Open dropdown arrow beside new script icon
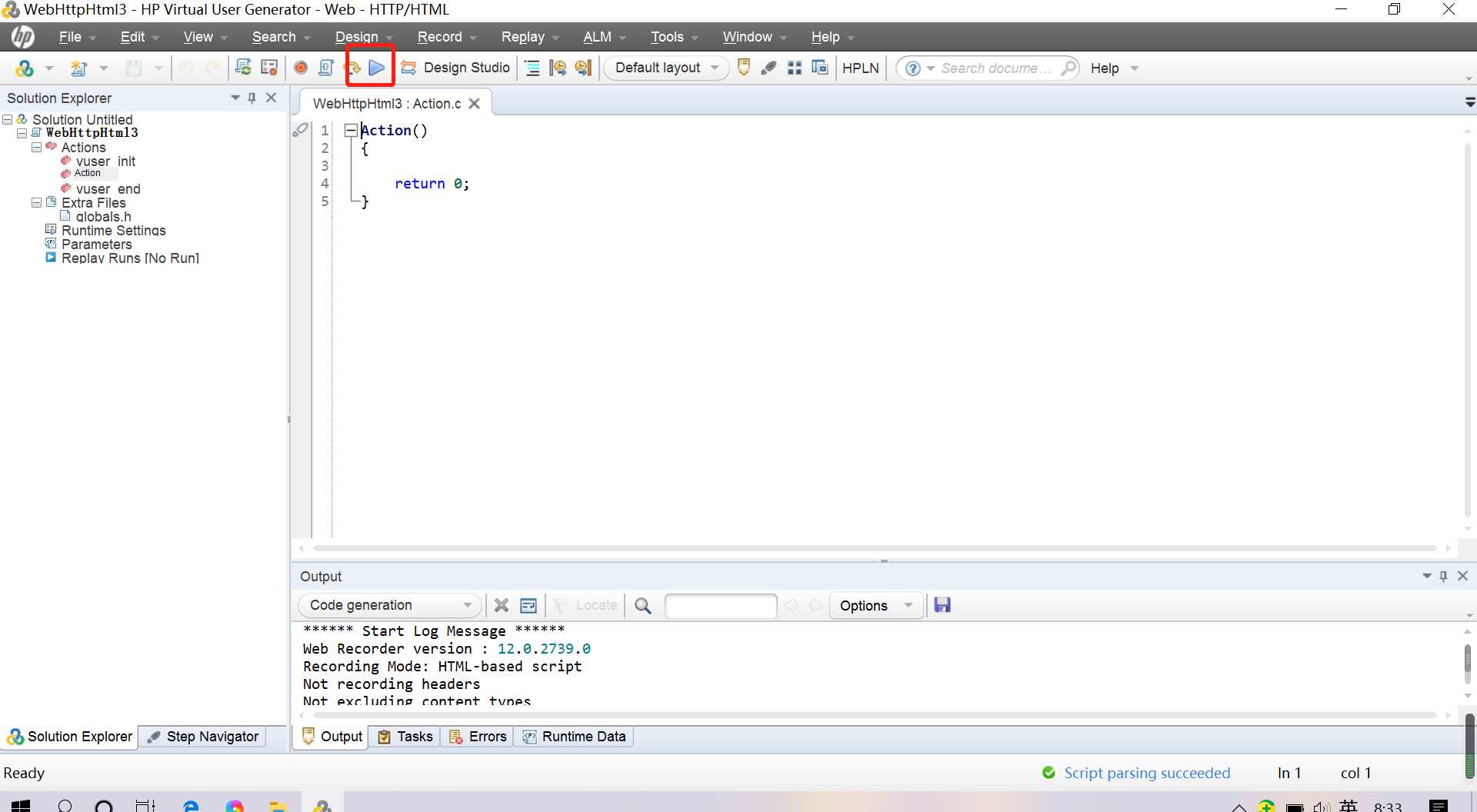 [103, 68]
